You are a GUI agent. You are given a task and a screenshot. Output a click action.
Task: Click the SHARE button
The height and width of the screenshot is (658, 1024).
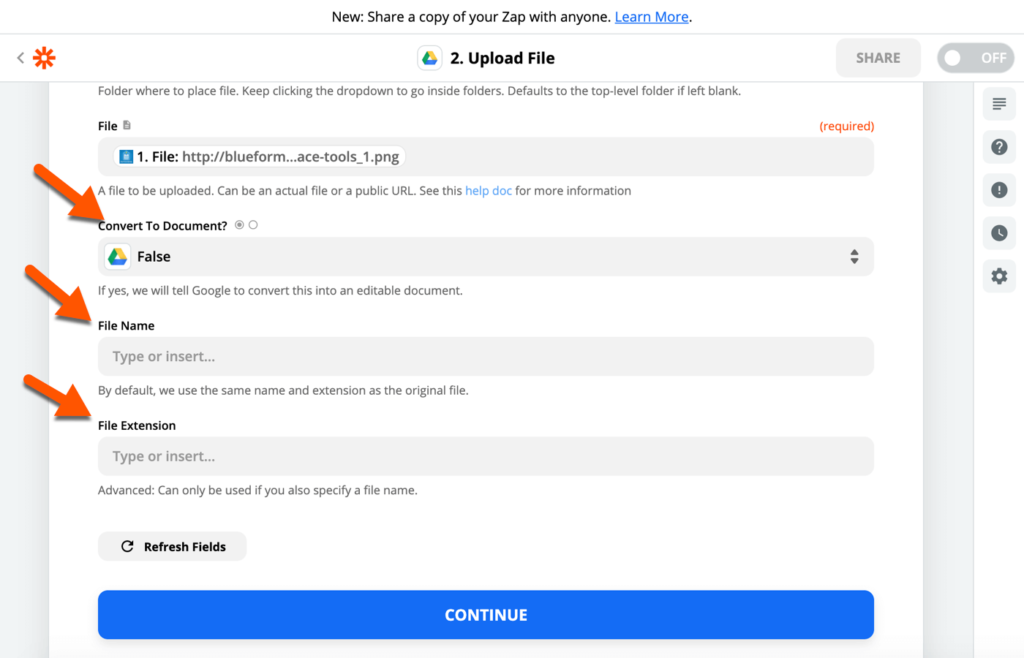click(x=878, y=58)
